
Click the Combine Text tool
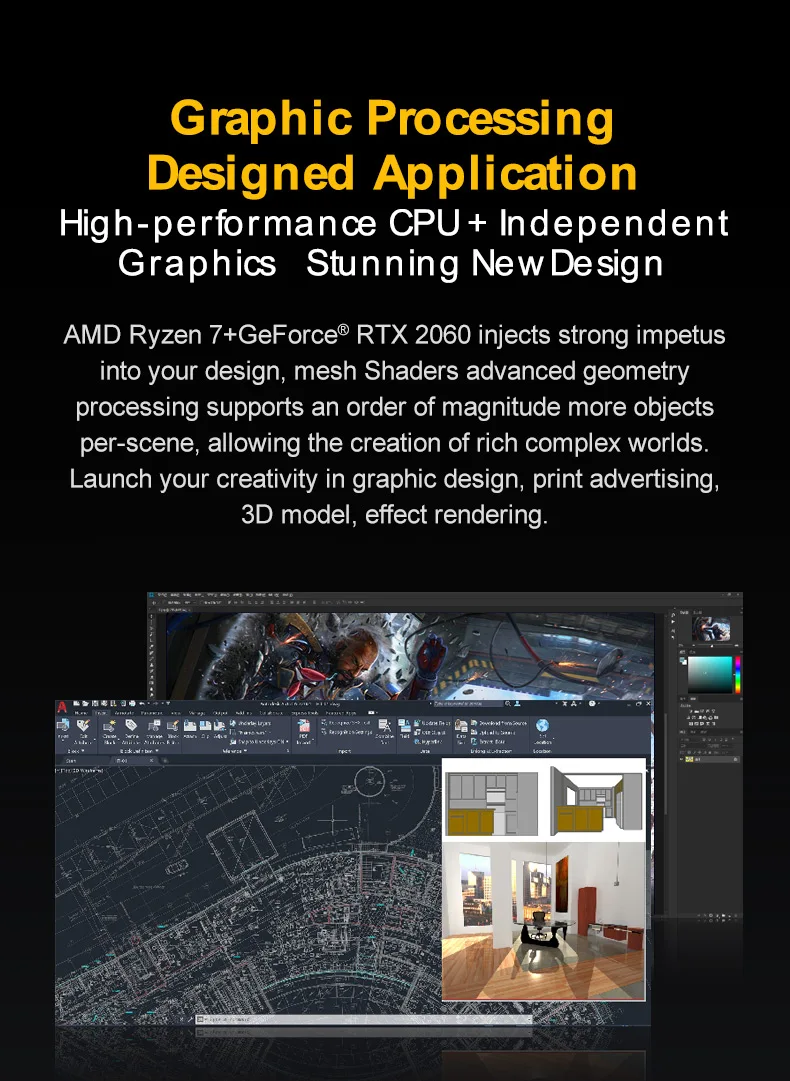point(385,732)
